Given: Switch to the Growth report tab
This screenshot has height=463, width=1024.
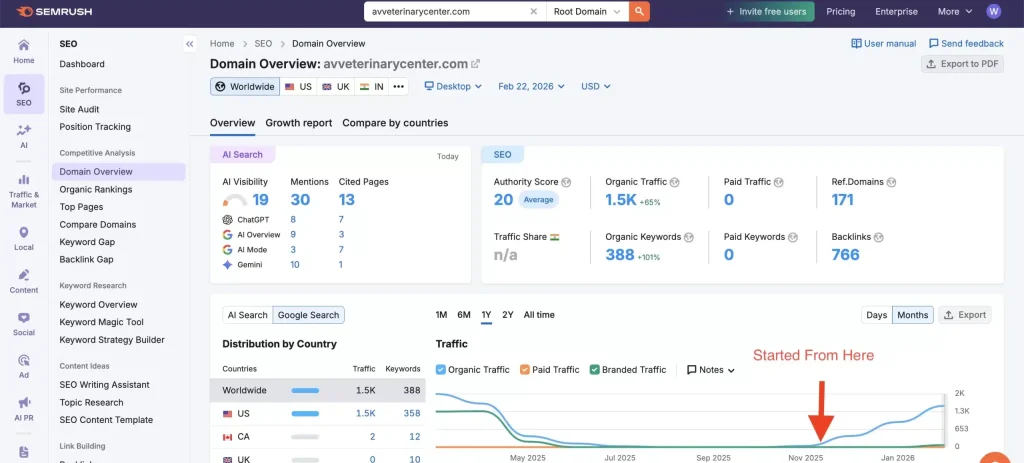Looking at the screenshot, I should (298, 123).
